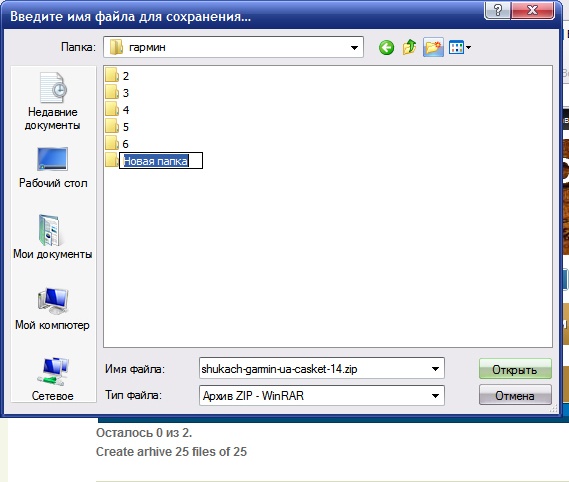Select folder named 4

click(x=117, y=110)
